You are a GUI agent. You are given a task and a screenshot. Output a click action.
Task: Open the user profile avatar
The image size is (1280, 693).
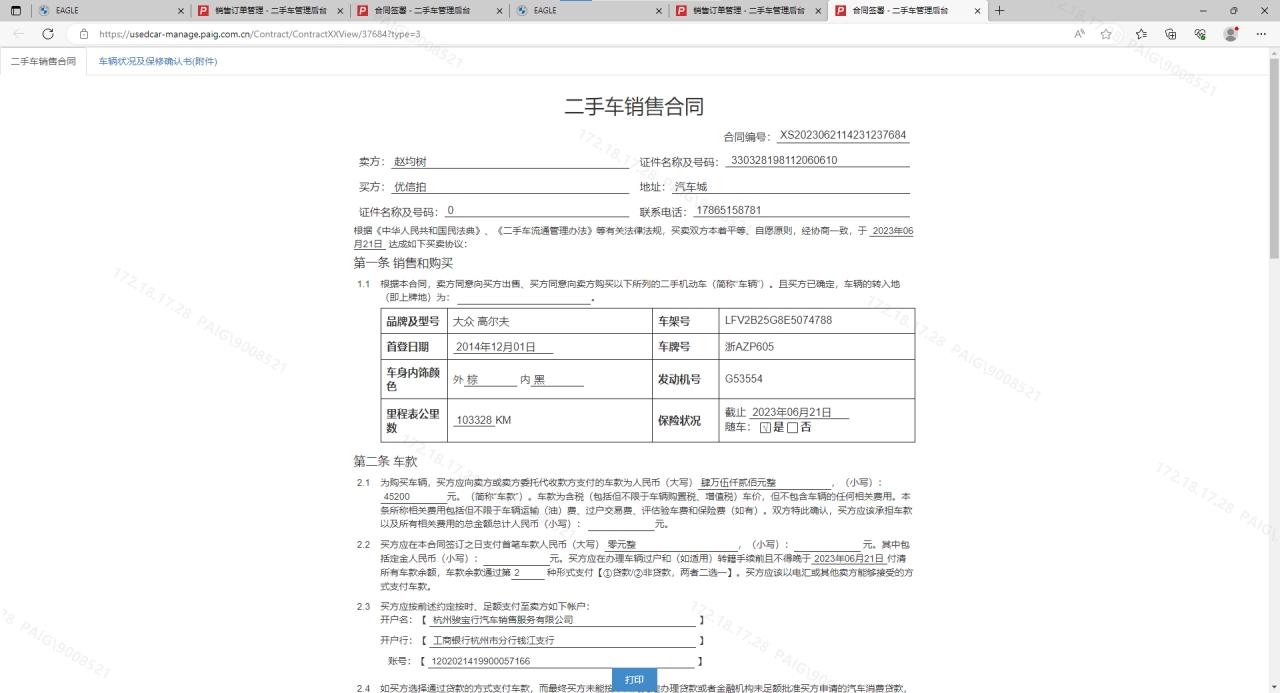pos(1231,33)
